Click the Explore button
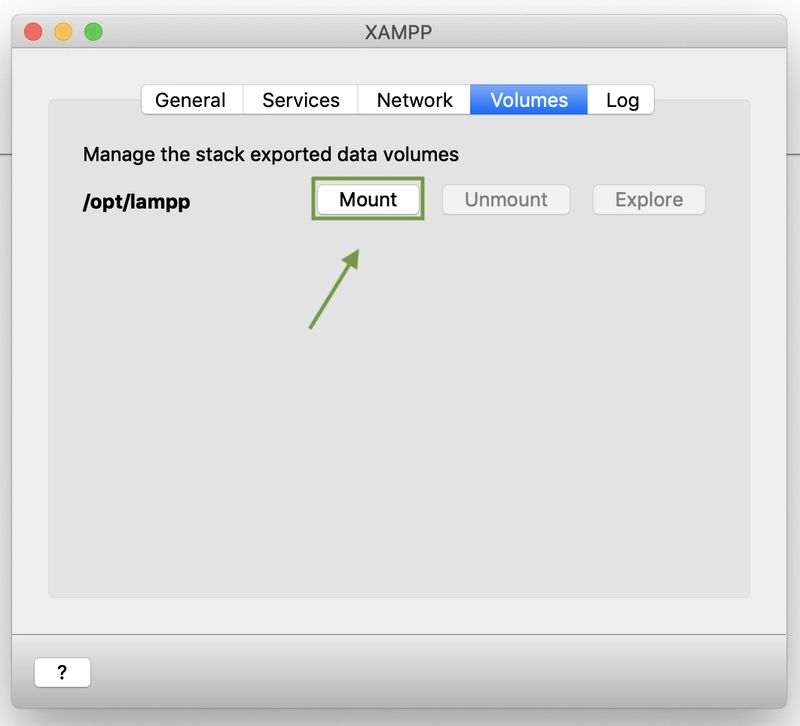800x726 pixels. click(x=648, y=199)
